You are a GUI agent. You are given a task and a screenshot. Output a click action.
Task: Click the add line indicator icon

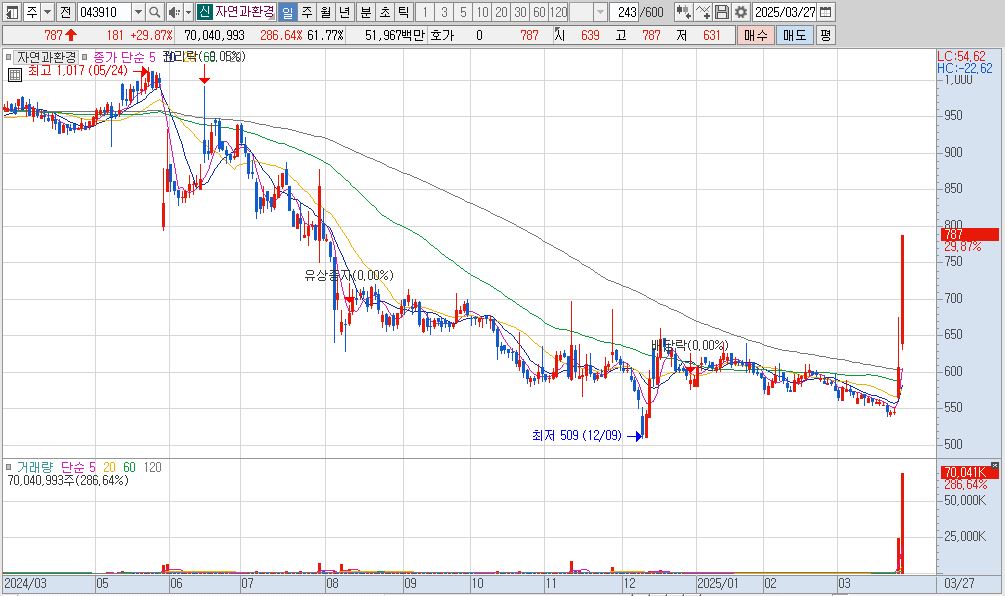click(702, 12)
